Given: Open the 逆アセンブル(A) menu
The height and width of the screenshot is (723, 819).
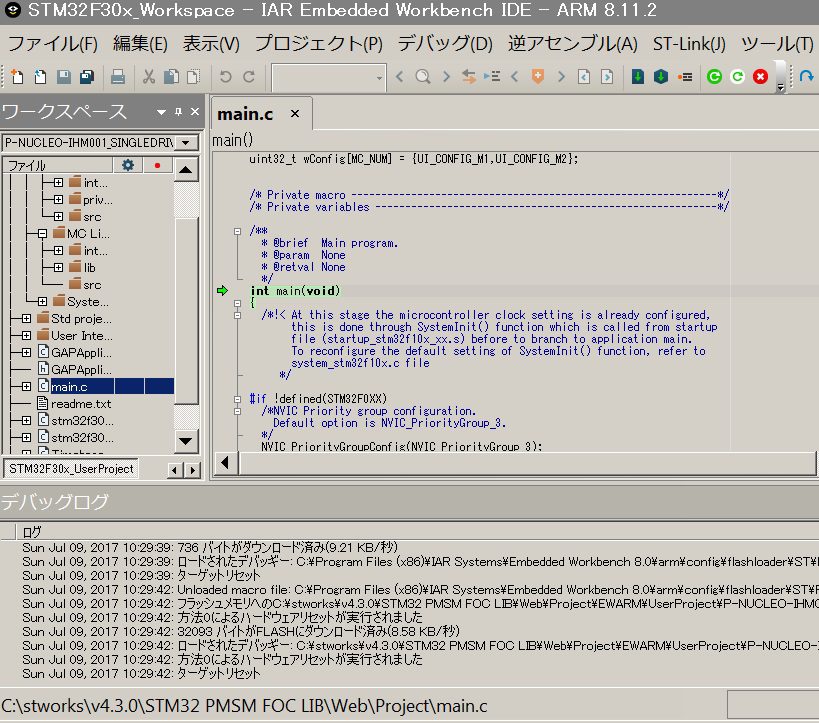Looking at the screenshot, I should click(572, 43).
